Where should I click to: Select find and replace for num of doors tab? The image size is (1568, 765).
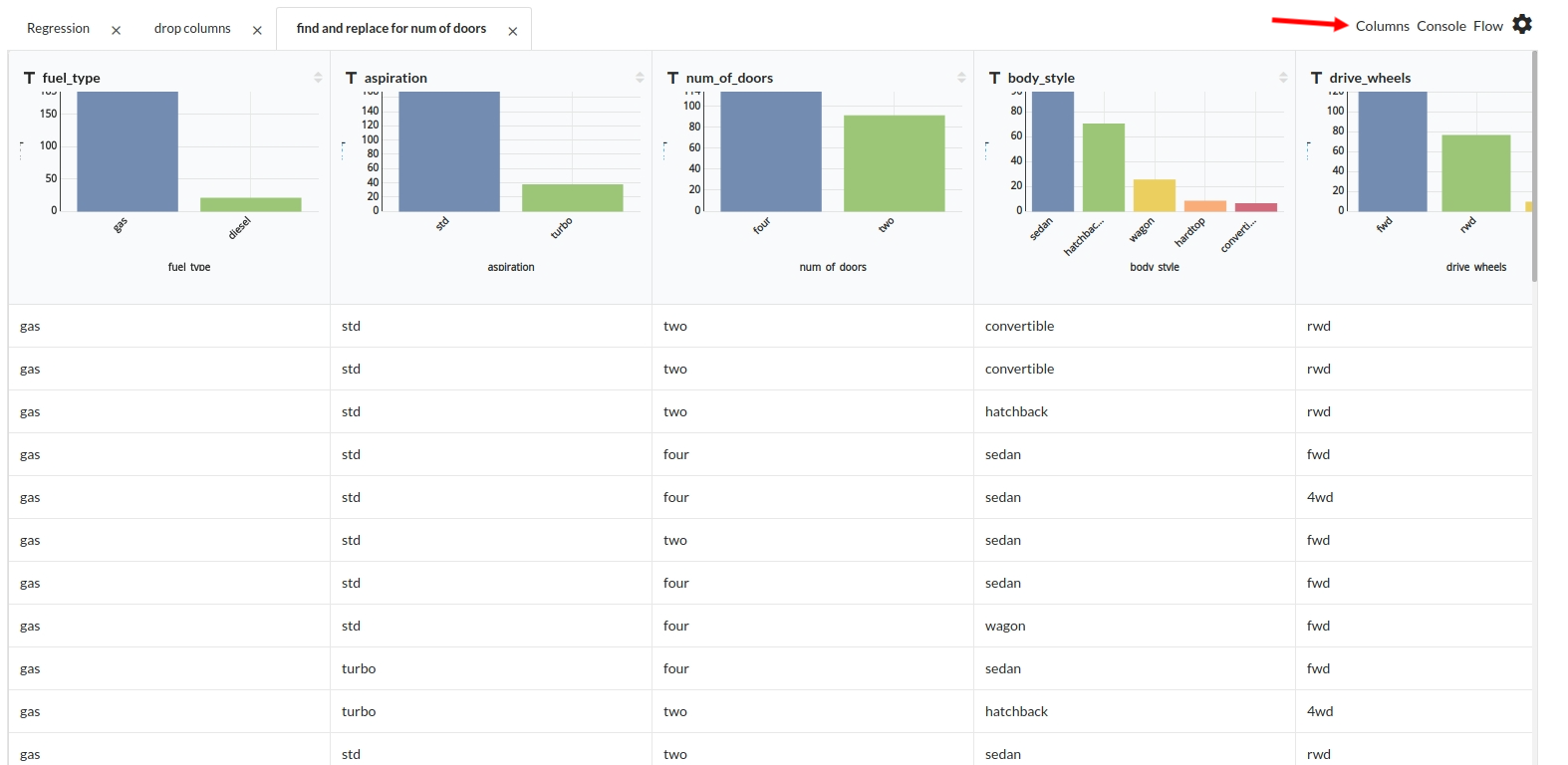coord(392,29)
